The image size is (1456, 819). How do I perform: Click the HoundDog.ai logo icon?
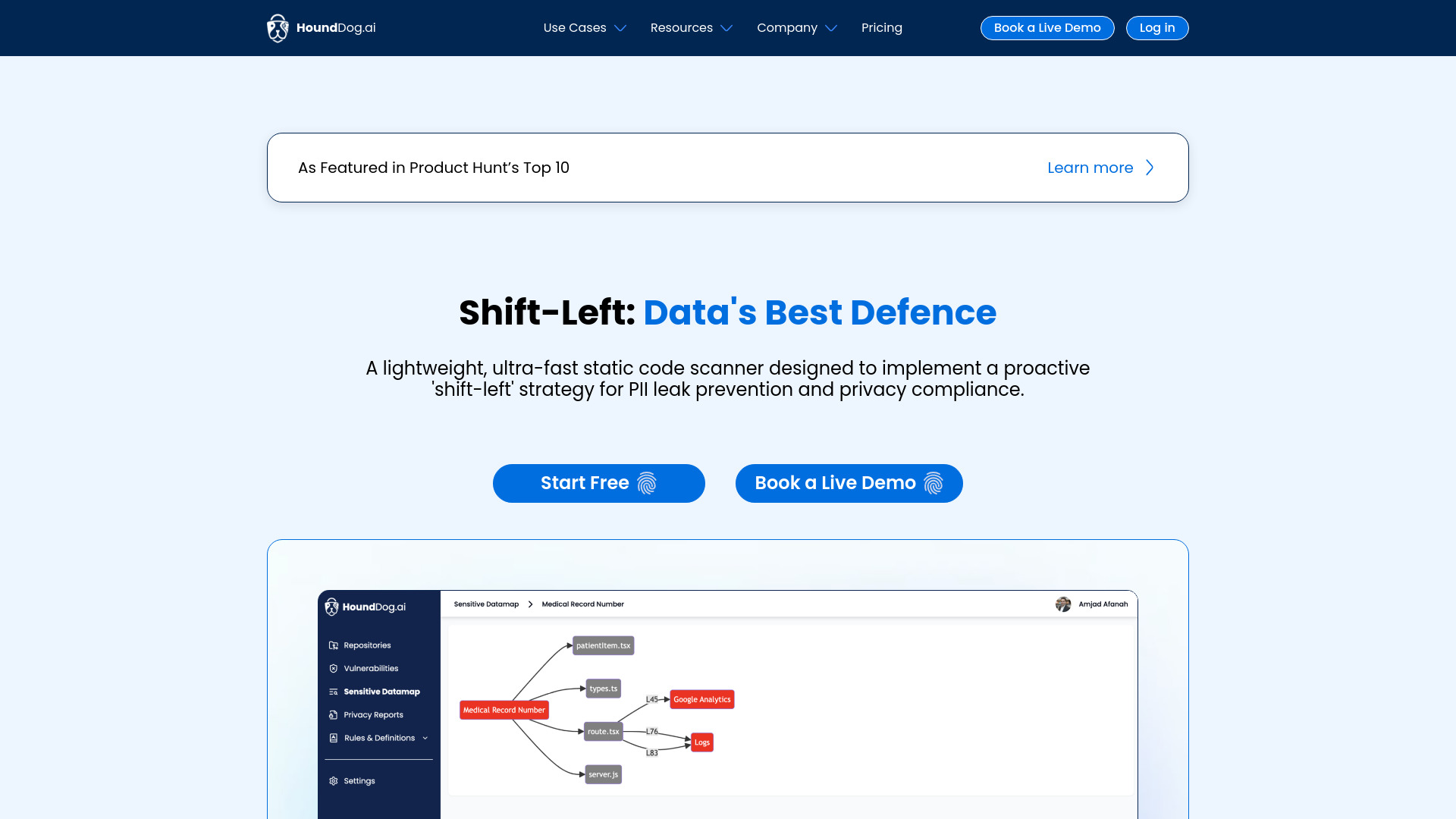277,28
